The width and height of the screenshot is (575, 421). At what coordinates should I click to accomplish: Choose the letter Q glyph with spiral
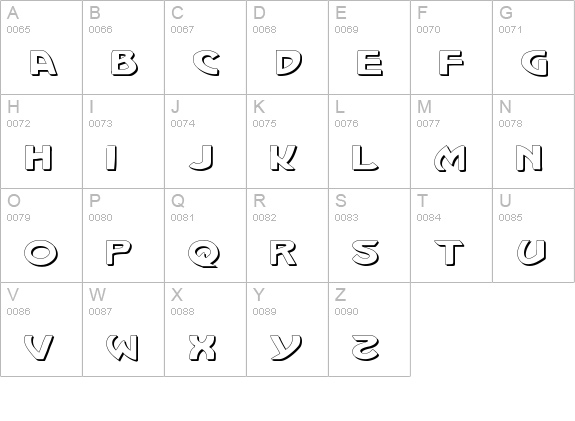point(204,253)
